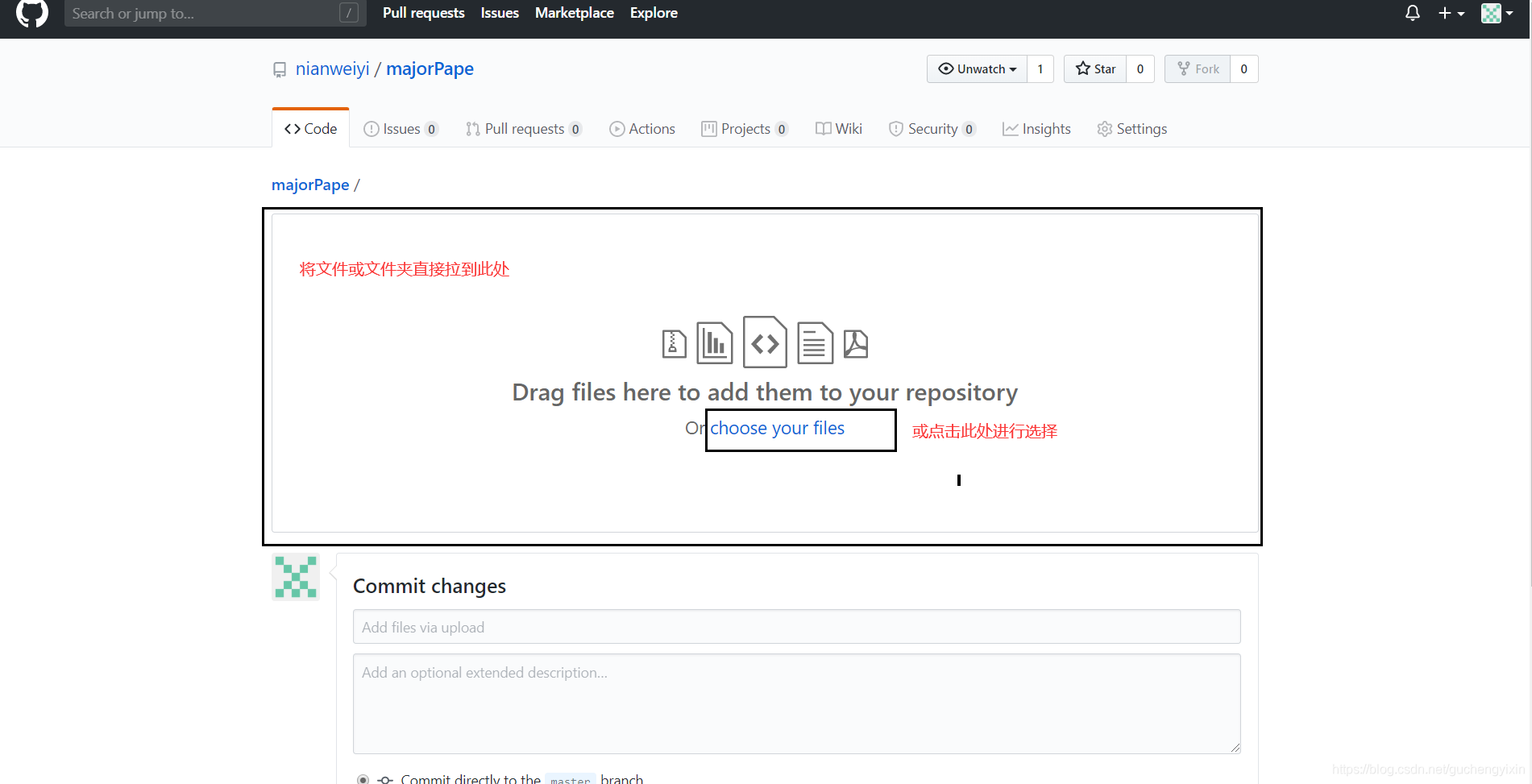Viewport: 1532px width, 784px height.
Task: Open the notifications bell
Action: [x=1413, y=13]
